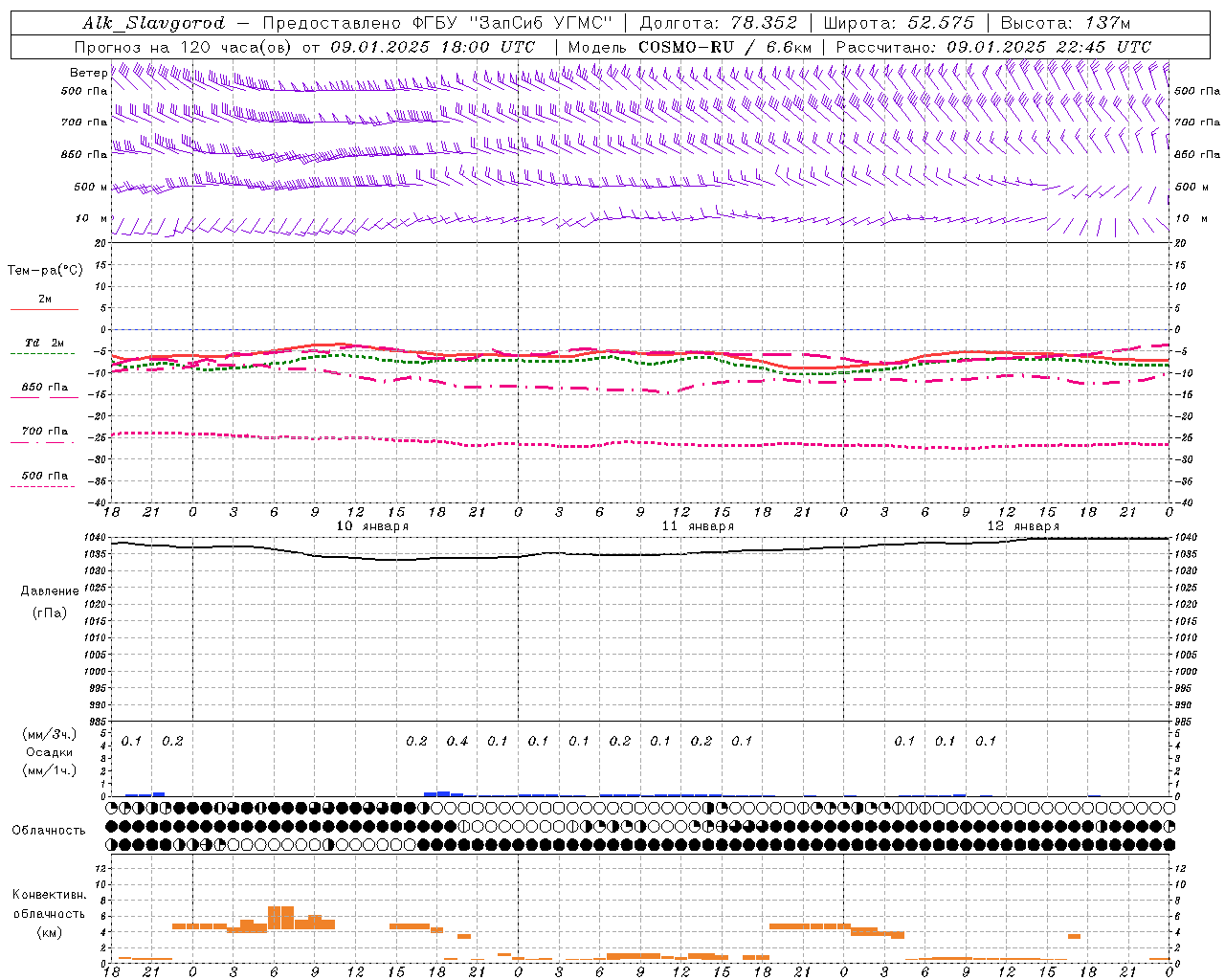Click the 'Td 2м' dew point legend entry
This screenshot has width=1225, height=980.
pyautogui.click(x=45, y=343)
